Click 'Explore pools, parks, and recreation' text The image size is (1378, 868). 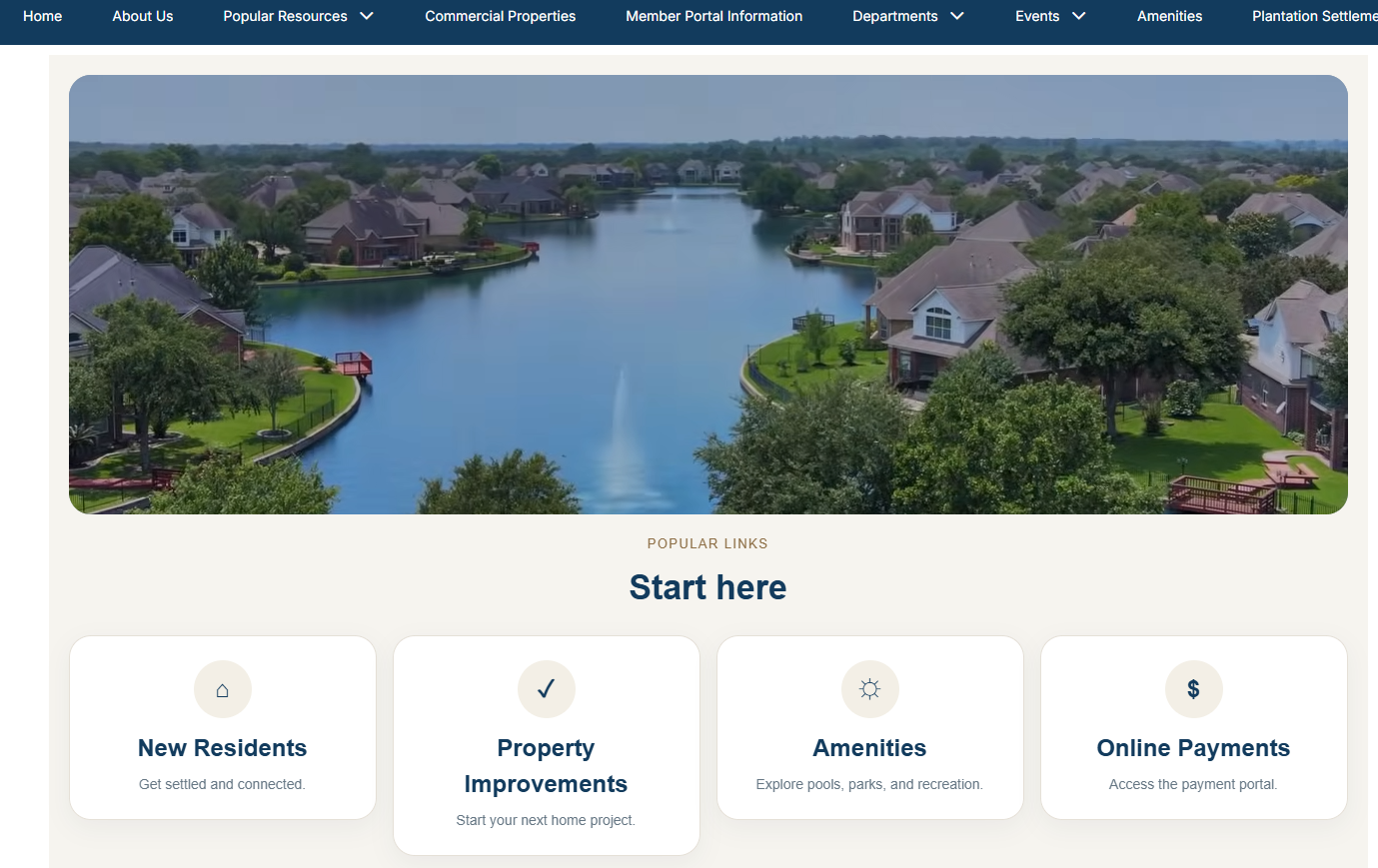coord(870,784)
